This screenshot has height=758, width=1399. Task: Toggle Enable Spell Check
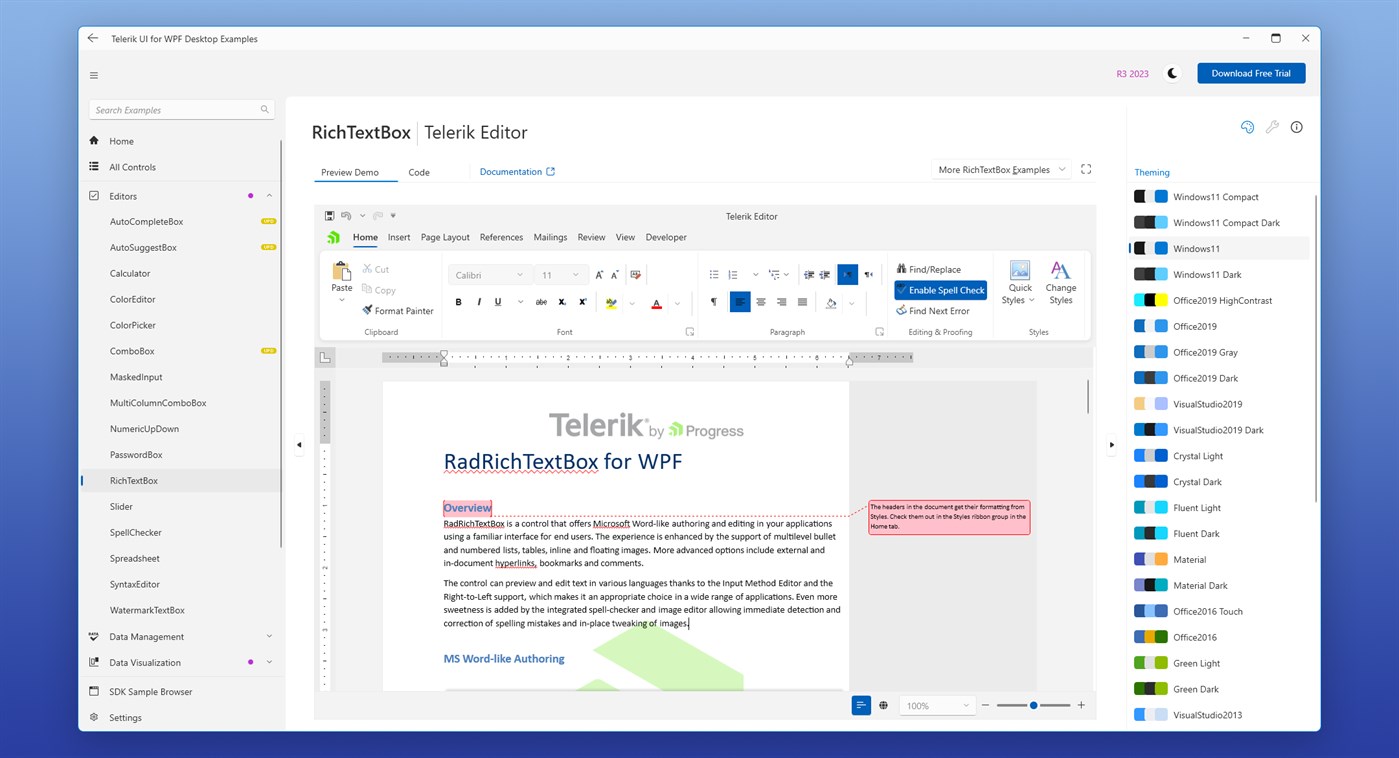[x=939, y=290]
